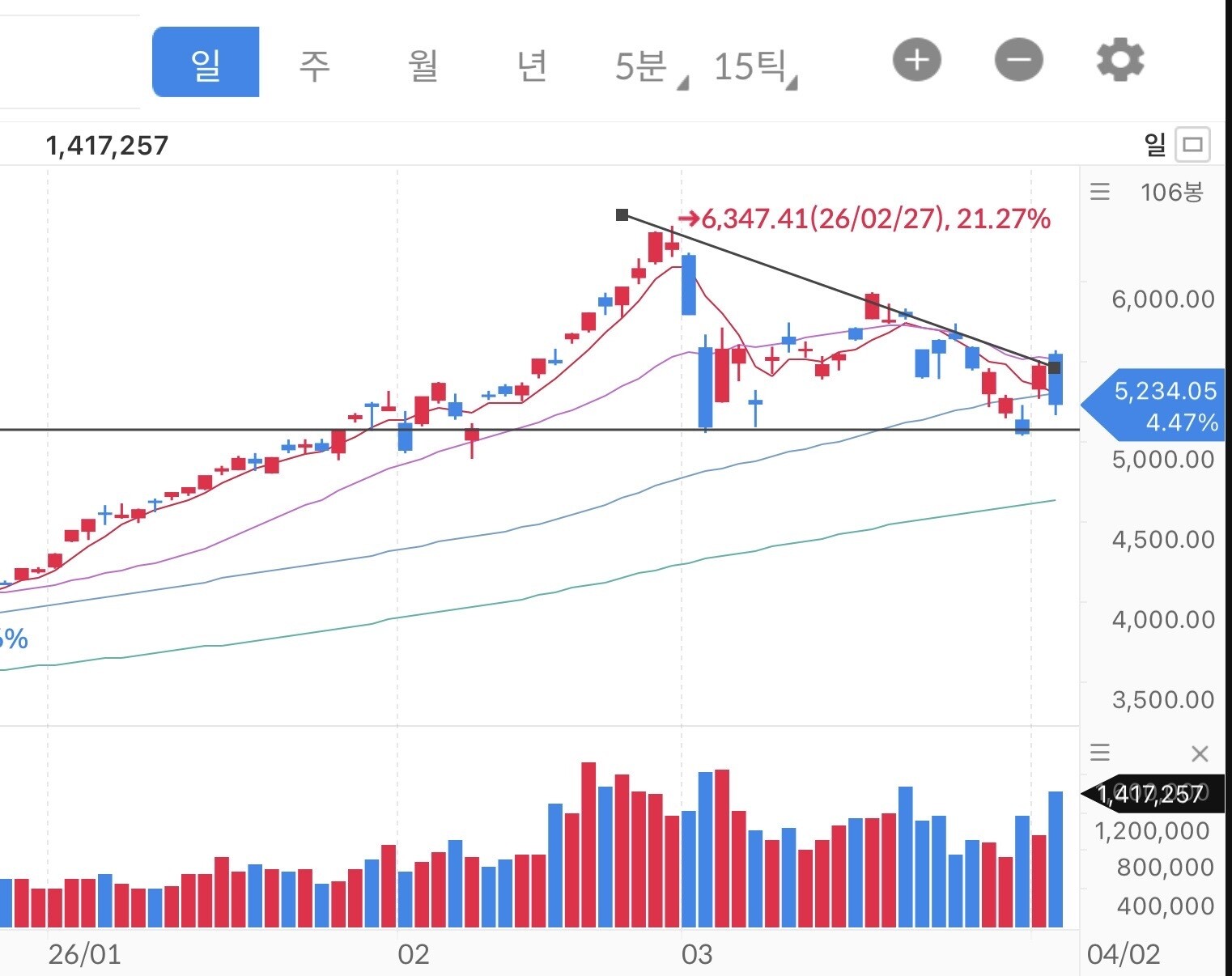Open price chart hamburger menu icon

[1100, 192]
